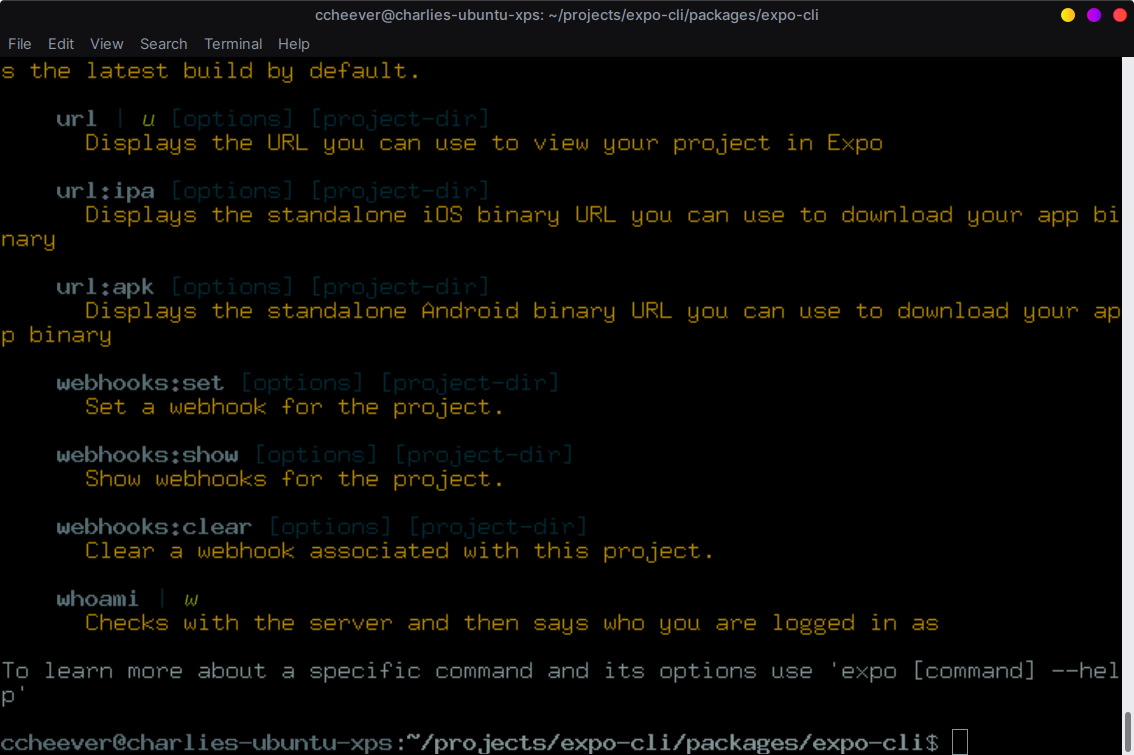Click the window title bar text
Screen dimensions: 1134x755
567,14
